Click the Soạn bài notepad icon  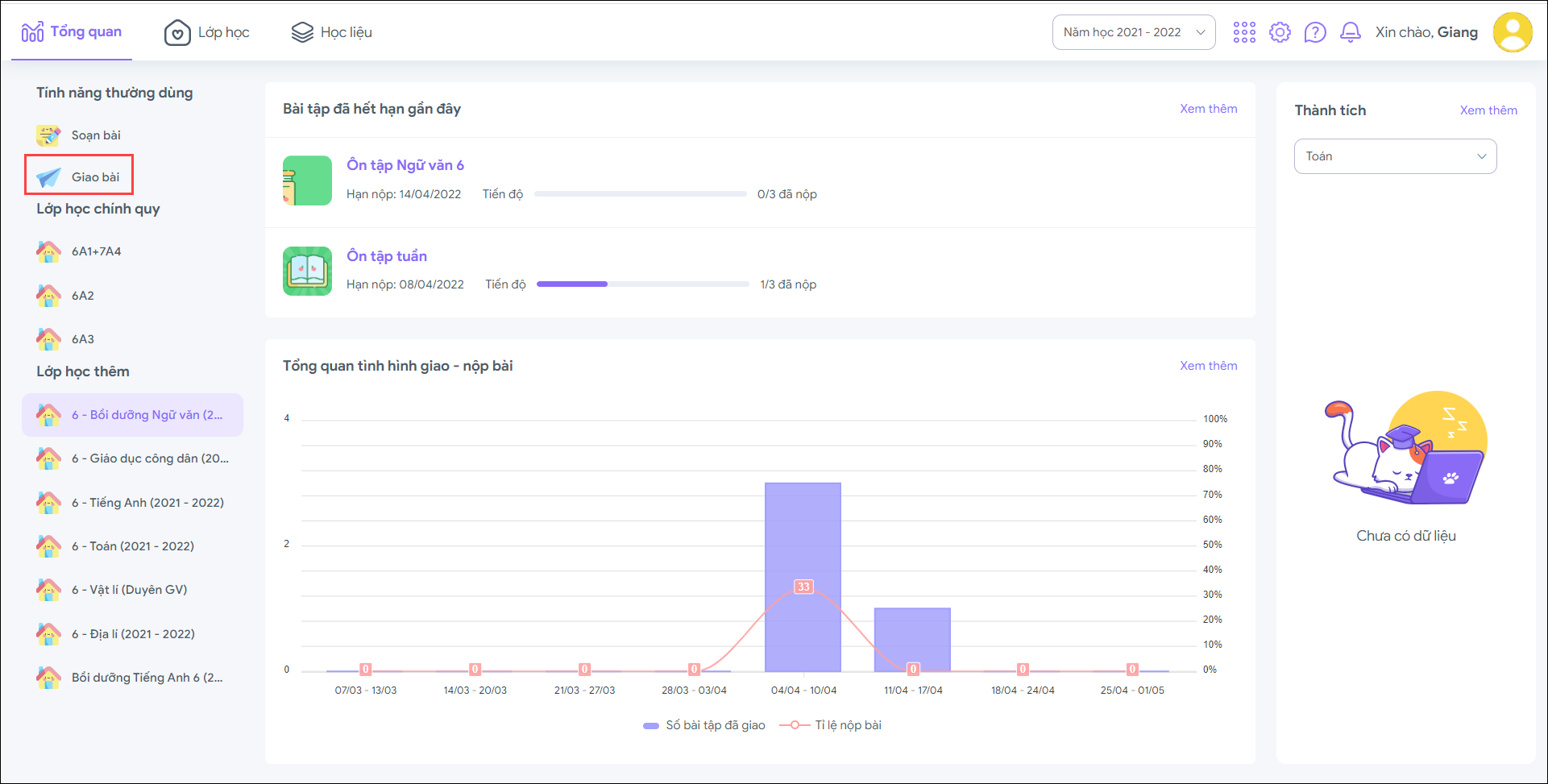click(x=48, y=135)
